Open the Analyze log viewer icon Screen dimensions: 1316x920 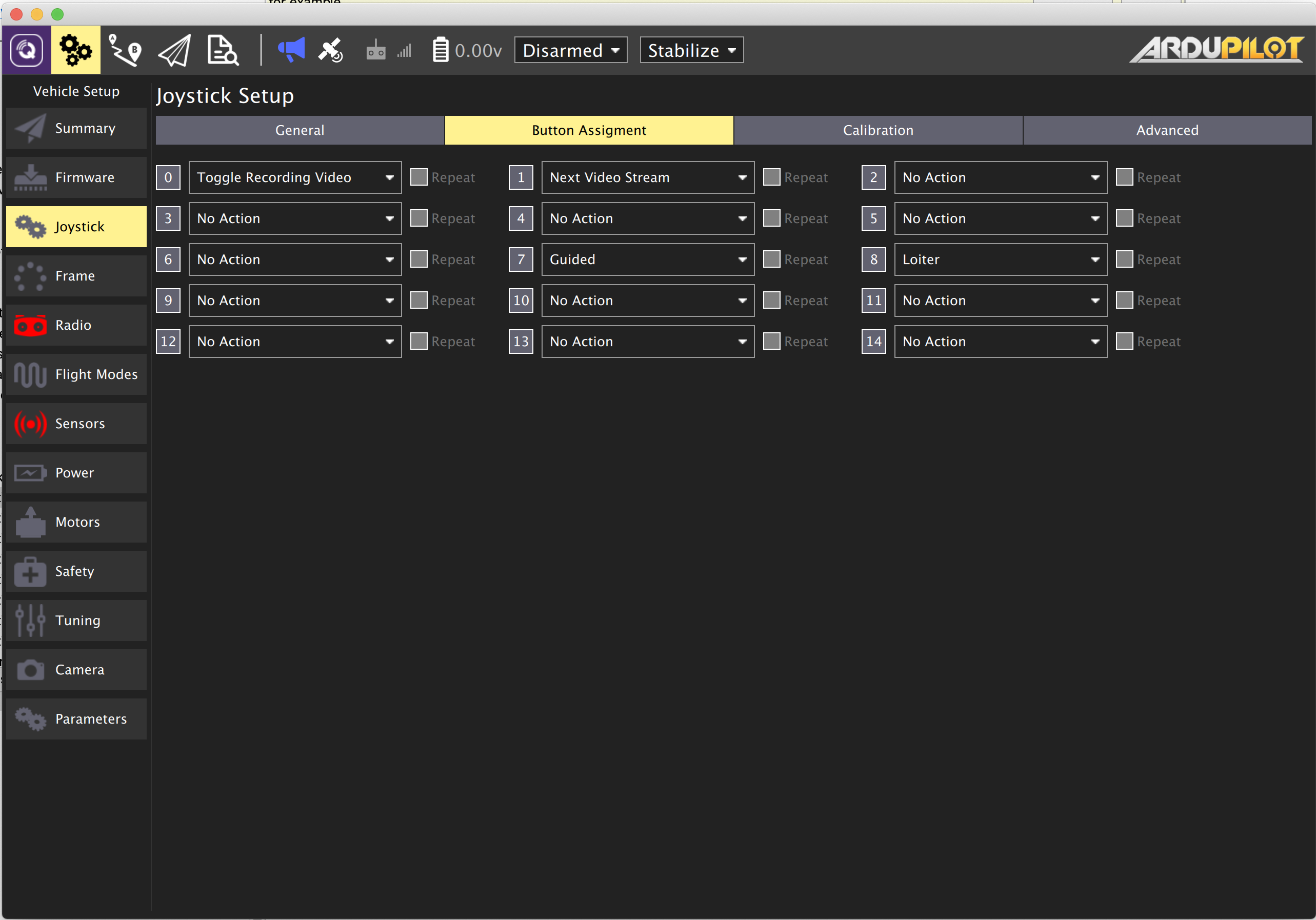click(223, 50)
